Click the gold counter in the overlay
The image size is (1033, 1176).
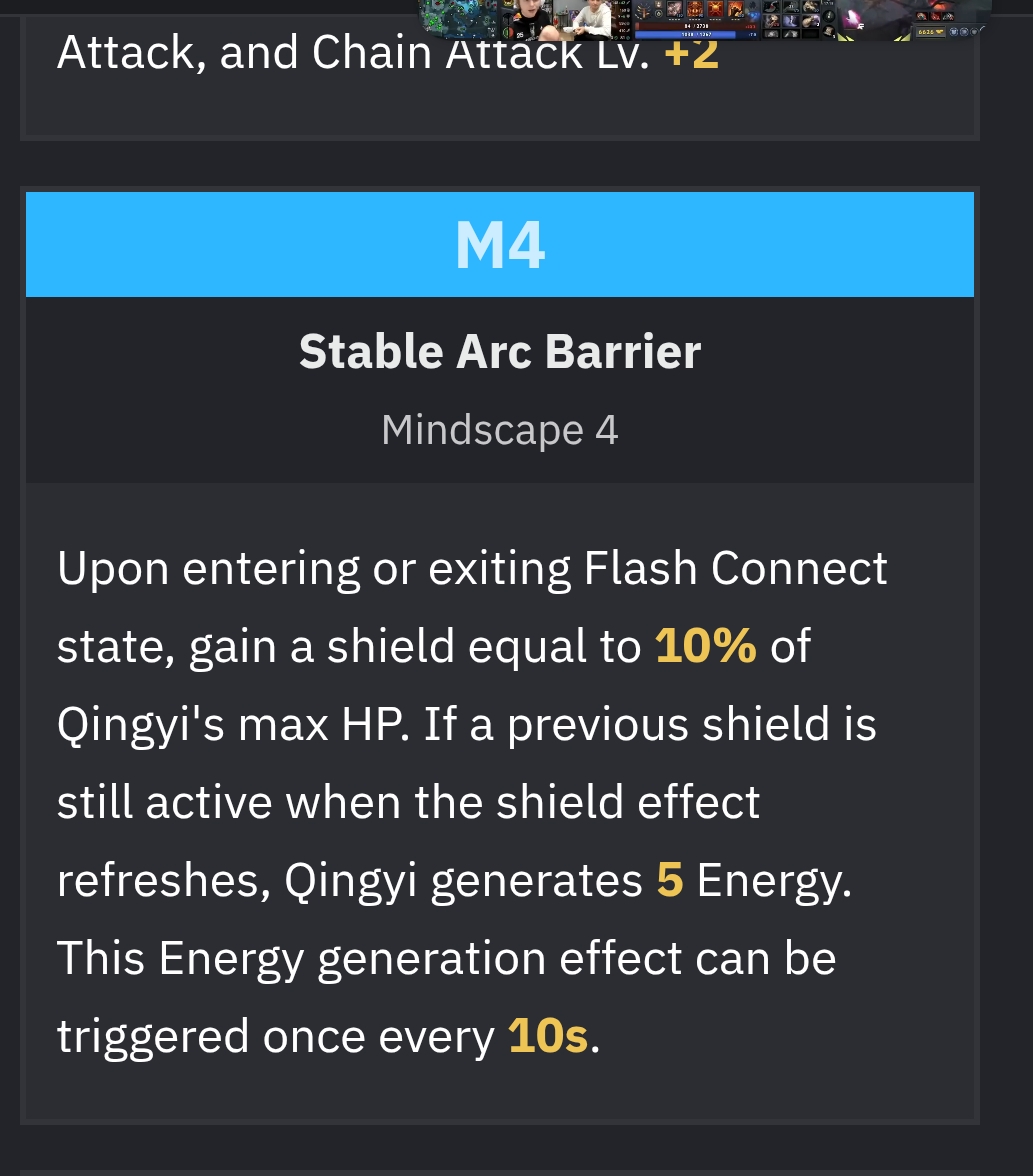[x=931, y=32]
